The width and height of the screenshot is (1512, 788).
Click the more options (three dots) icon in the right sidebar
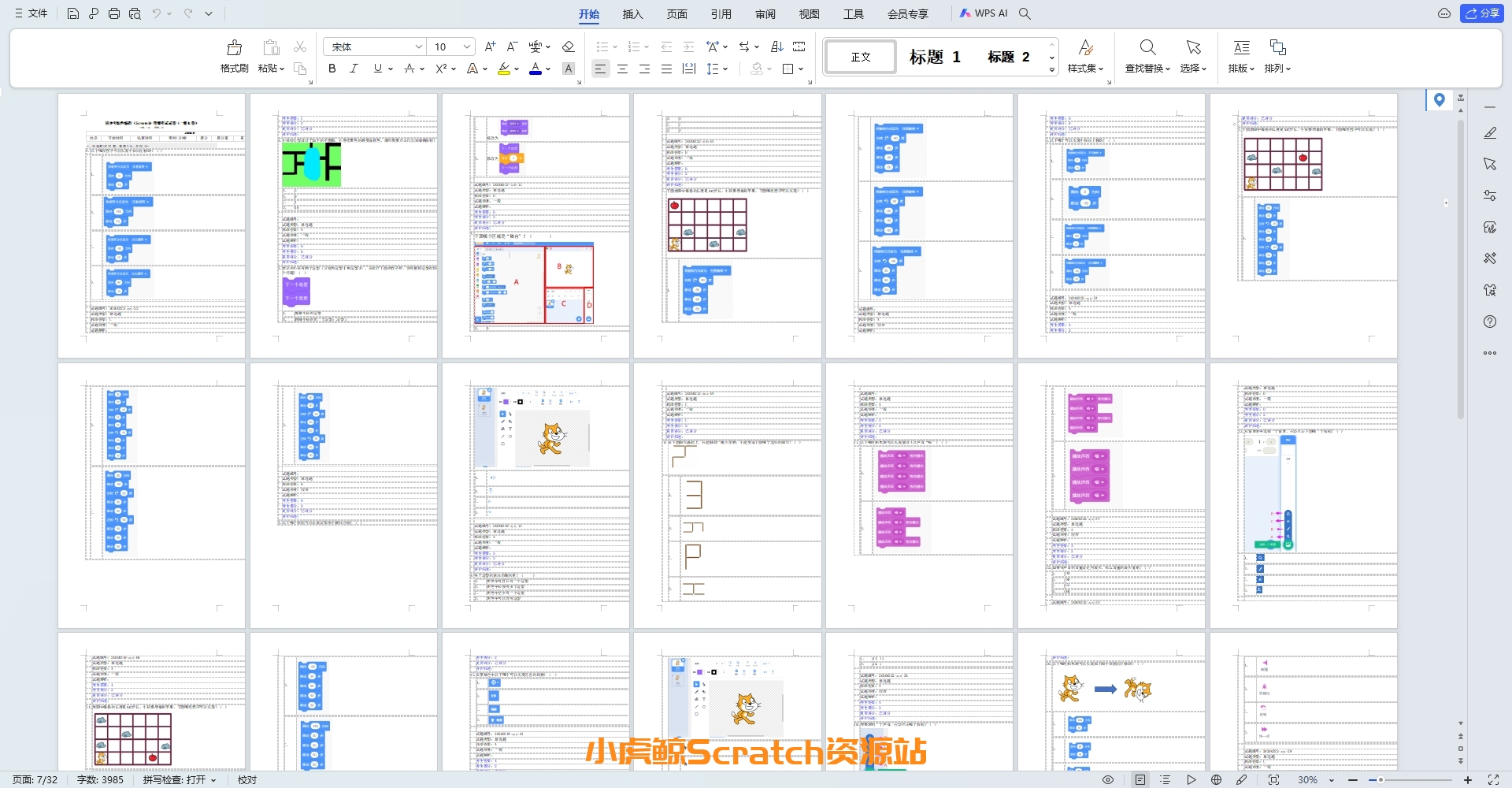click(1490, 353)
